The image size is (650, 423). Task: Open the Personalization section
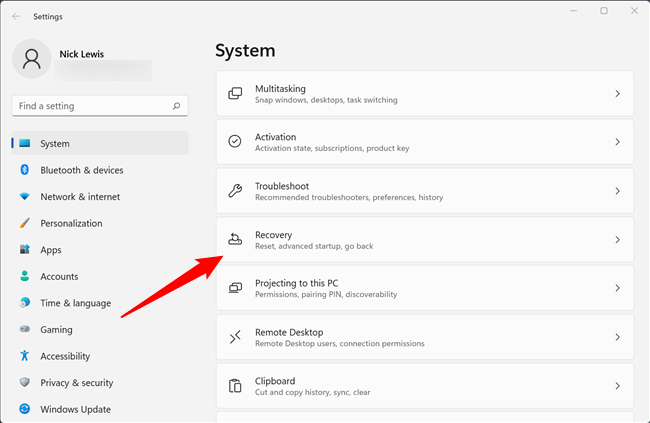tap(71, 223)
